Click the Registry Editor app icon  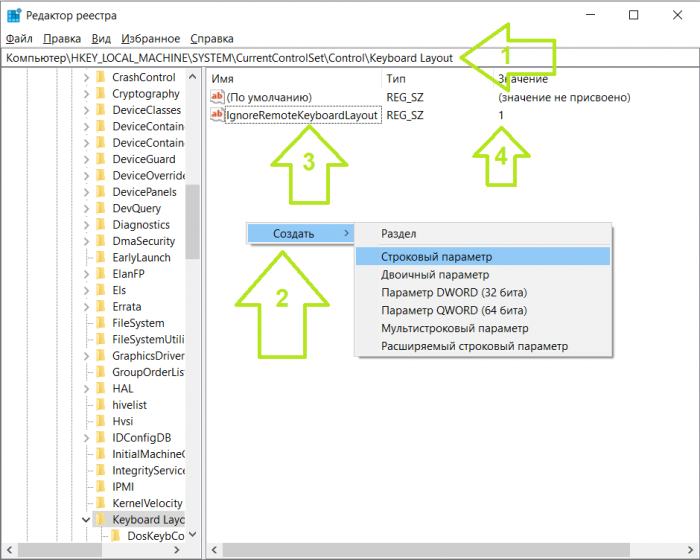tap(14, 15)
